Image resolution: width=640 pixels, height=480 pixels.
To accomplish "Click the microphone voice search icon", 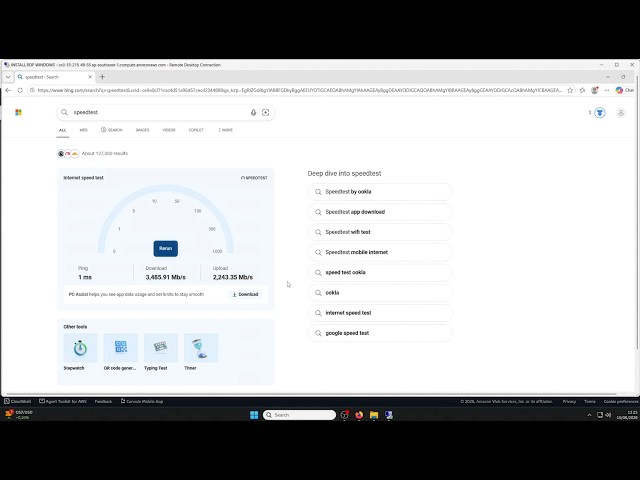I will pos(253,113).
